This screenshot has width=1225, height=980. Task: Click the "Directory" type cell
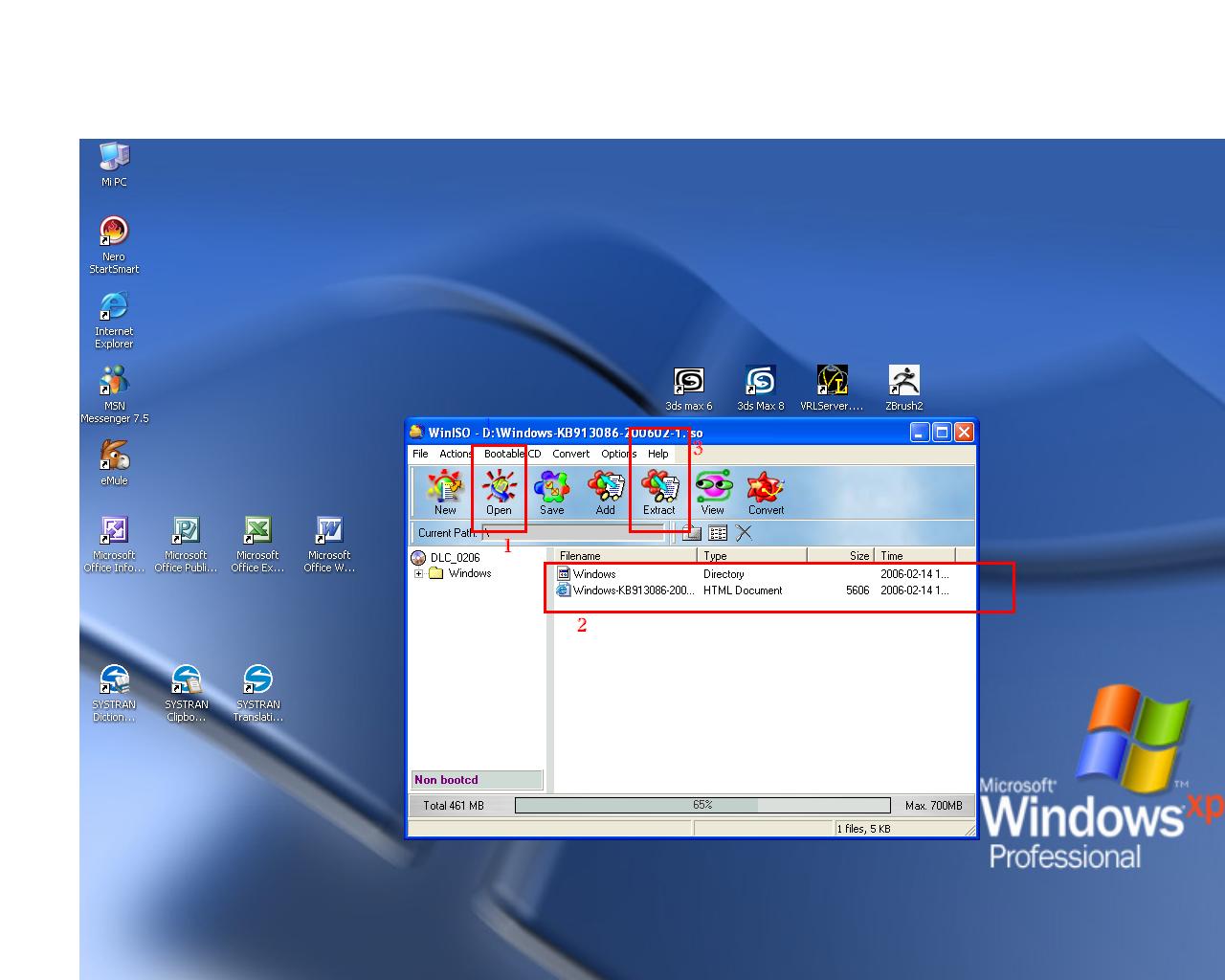click(724, 574)
